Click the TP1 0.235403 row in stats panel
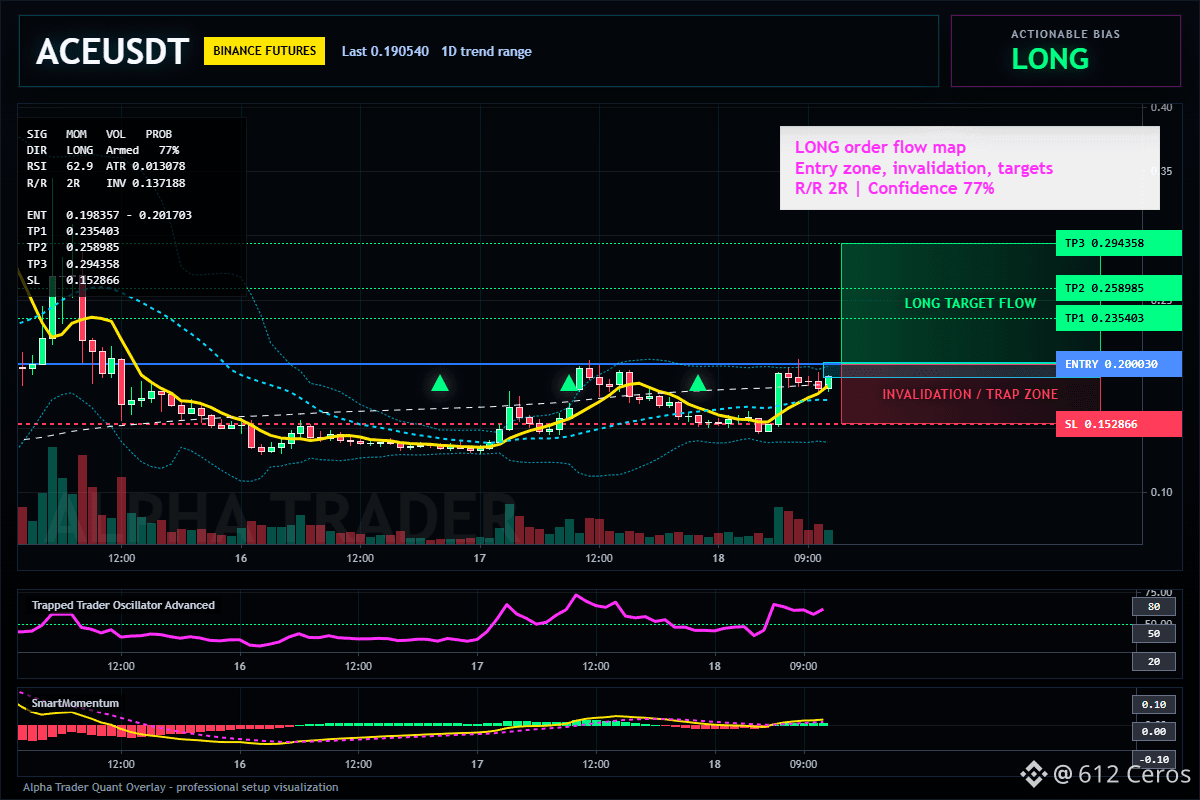Viewport: 1200px width, 800px height. (x=73, y=231)
